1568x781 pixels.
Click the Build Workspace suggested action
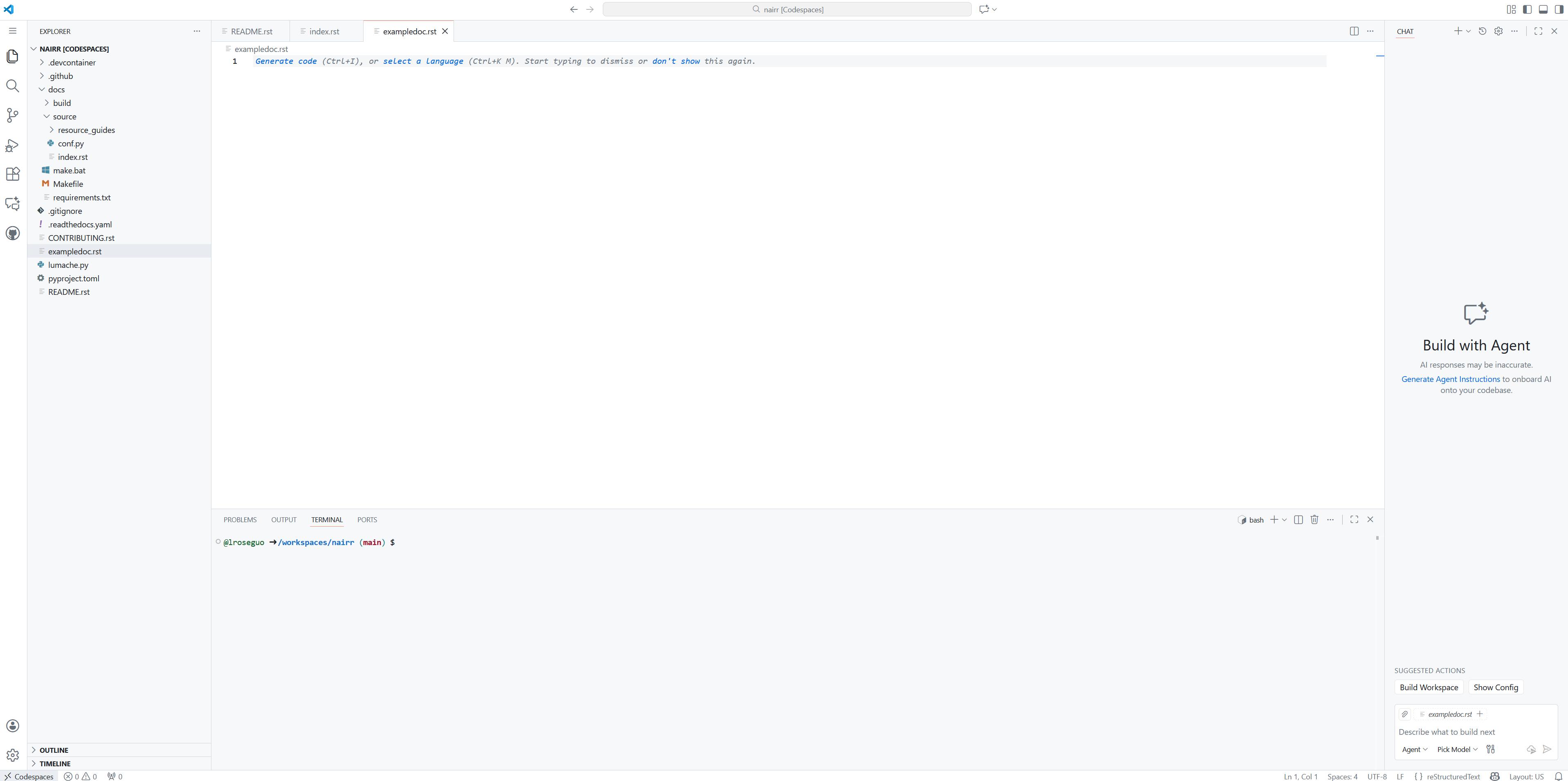(1429, 687)
